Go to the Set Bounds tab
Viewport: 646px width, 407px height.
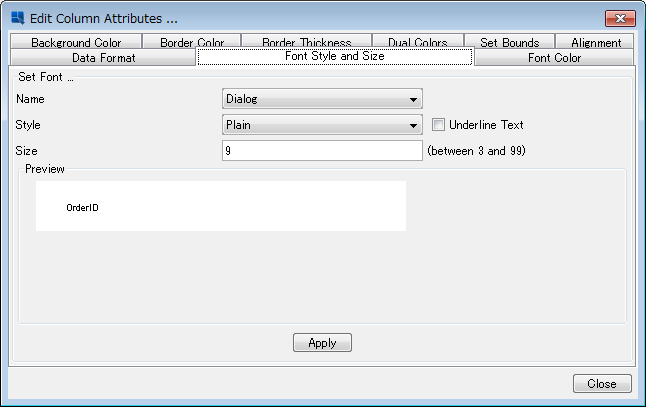pyautogui.click(x=510, y=42)
